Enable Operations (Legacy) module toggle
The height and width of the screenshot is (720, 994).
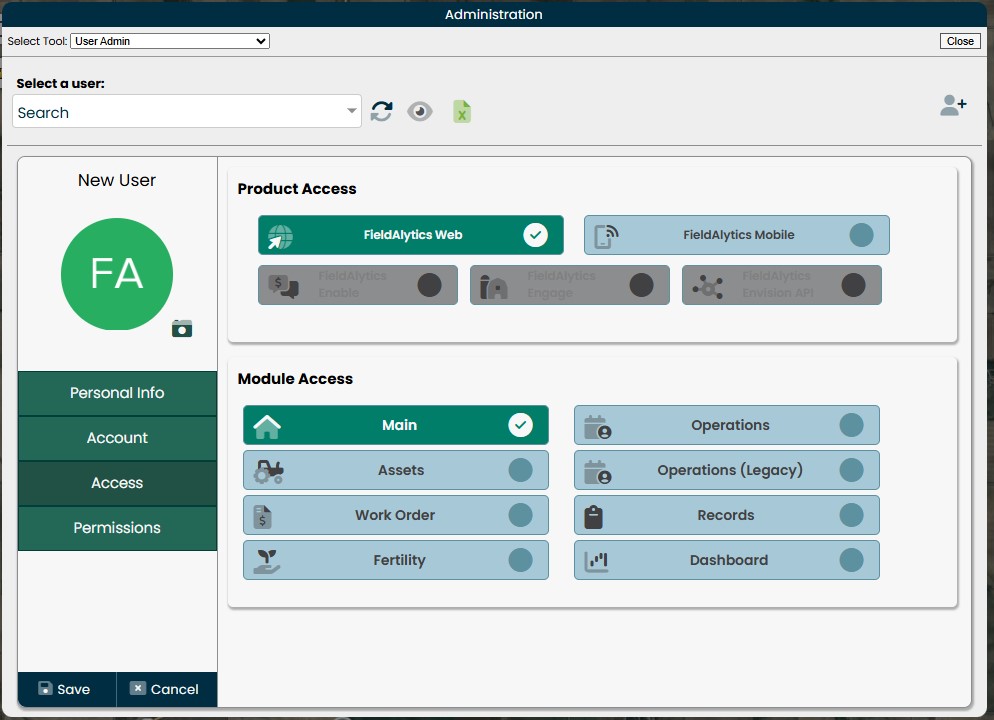(x=851, y=470)
